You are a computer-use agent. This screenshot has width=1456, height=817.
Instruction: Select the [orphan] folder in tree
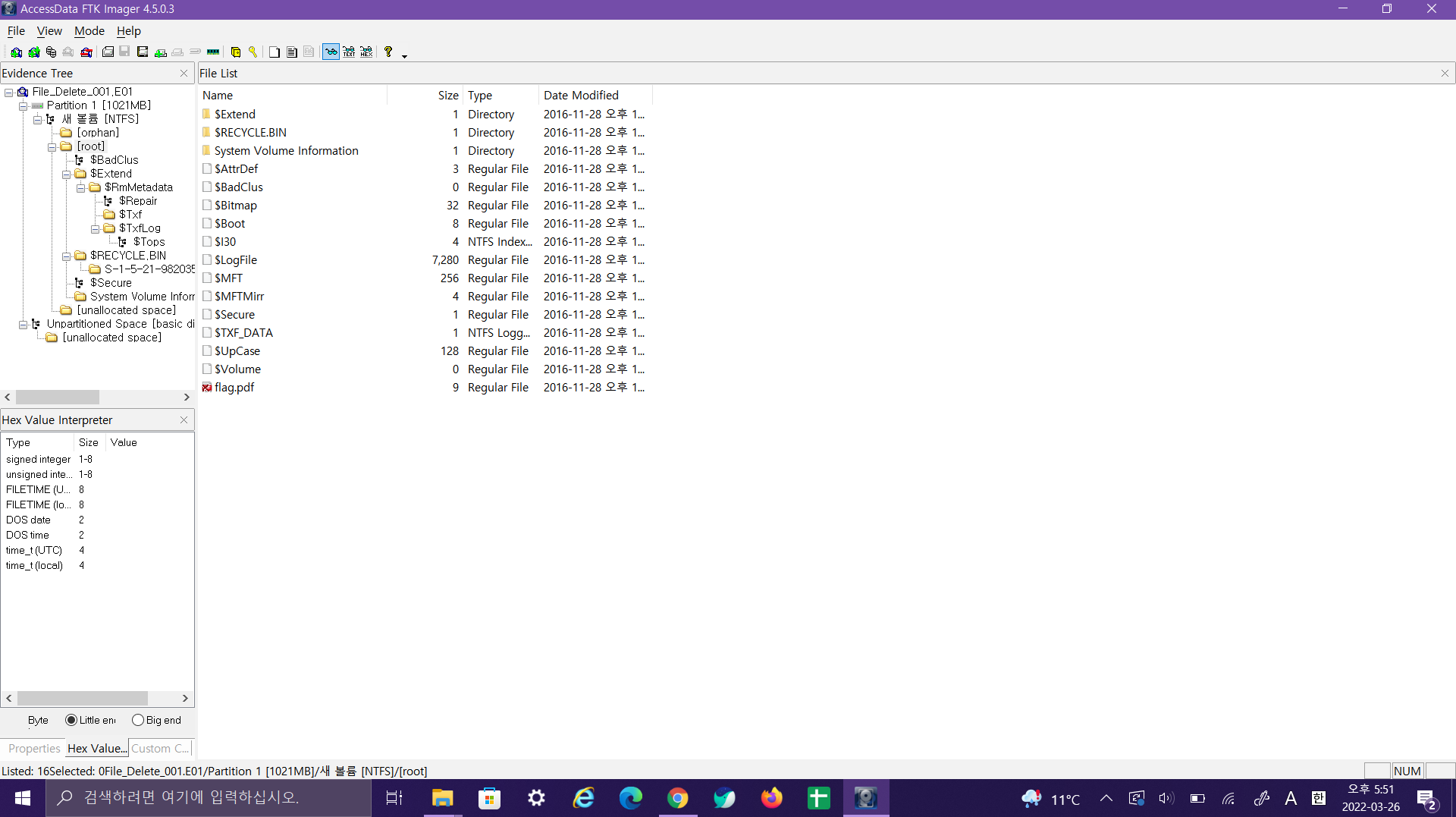coord(98,133)
